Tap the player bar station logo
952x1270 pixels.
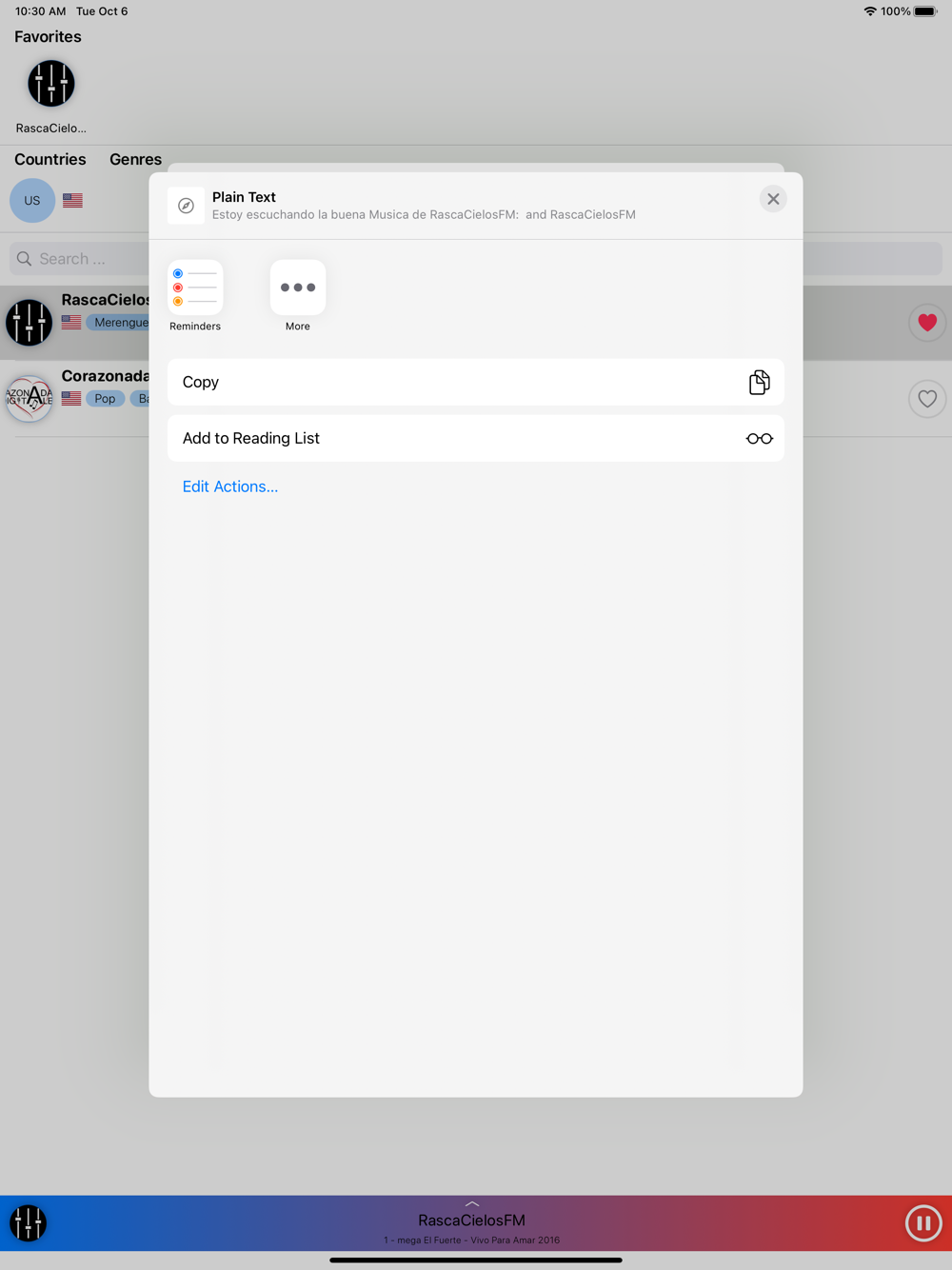coord(29,1223)
